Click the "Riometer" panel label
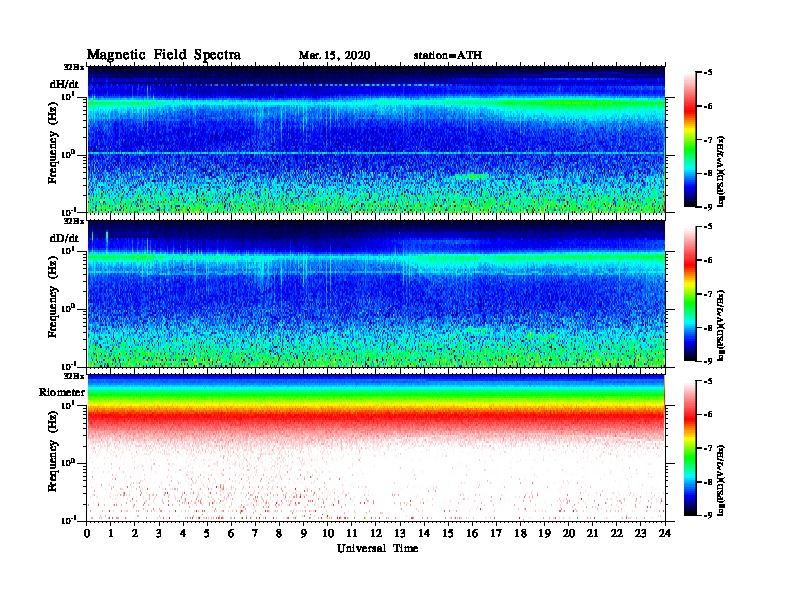The width and height of the screenshot is (792, 612). [x=62, y=392]
